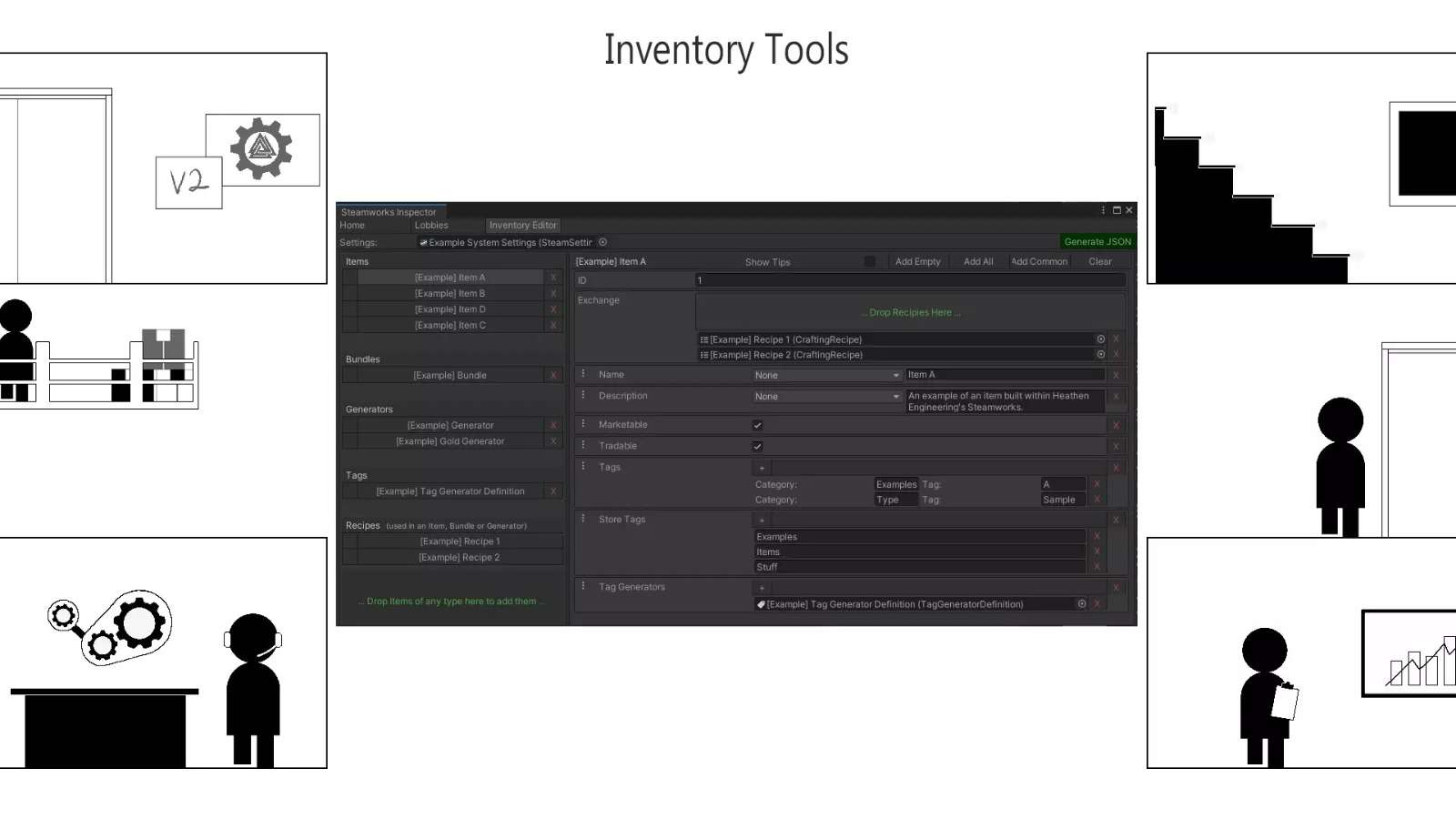Open Steamworks Inspector window options menu

click(x=1104, y=210)
